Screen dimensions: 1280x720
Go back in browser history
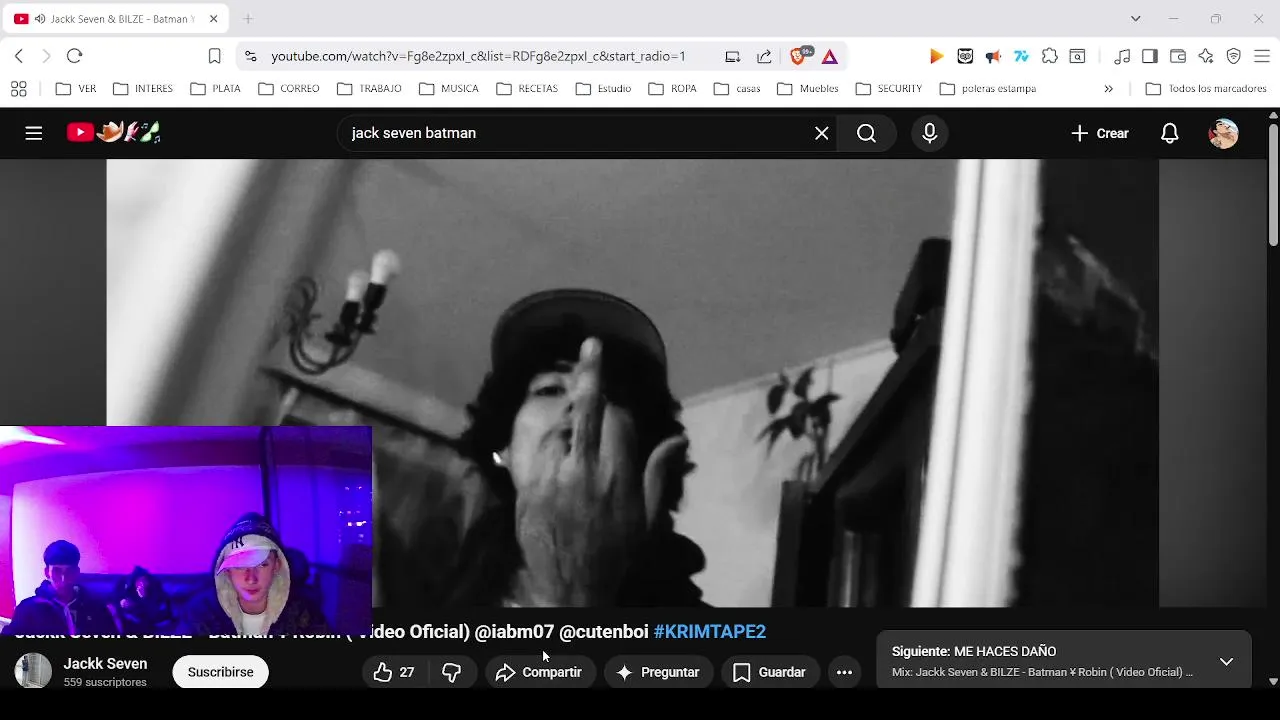[19, 56]
